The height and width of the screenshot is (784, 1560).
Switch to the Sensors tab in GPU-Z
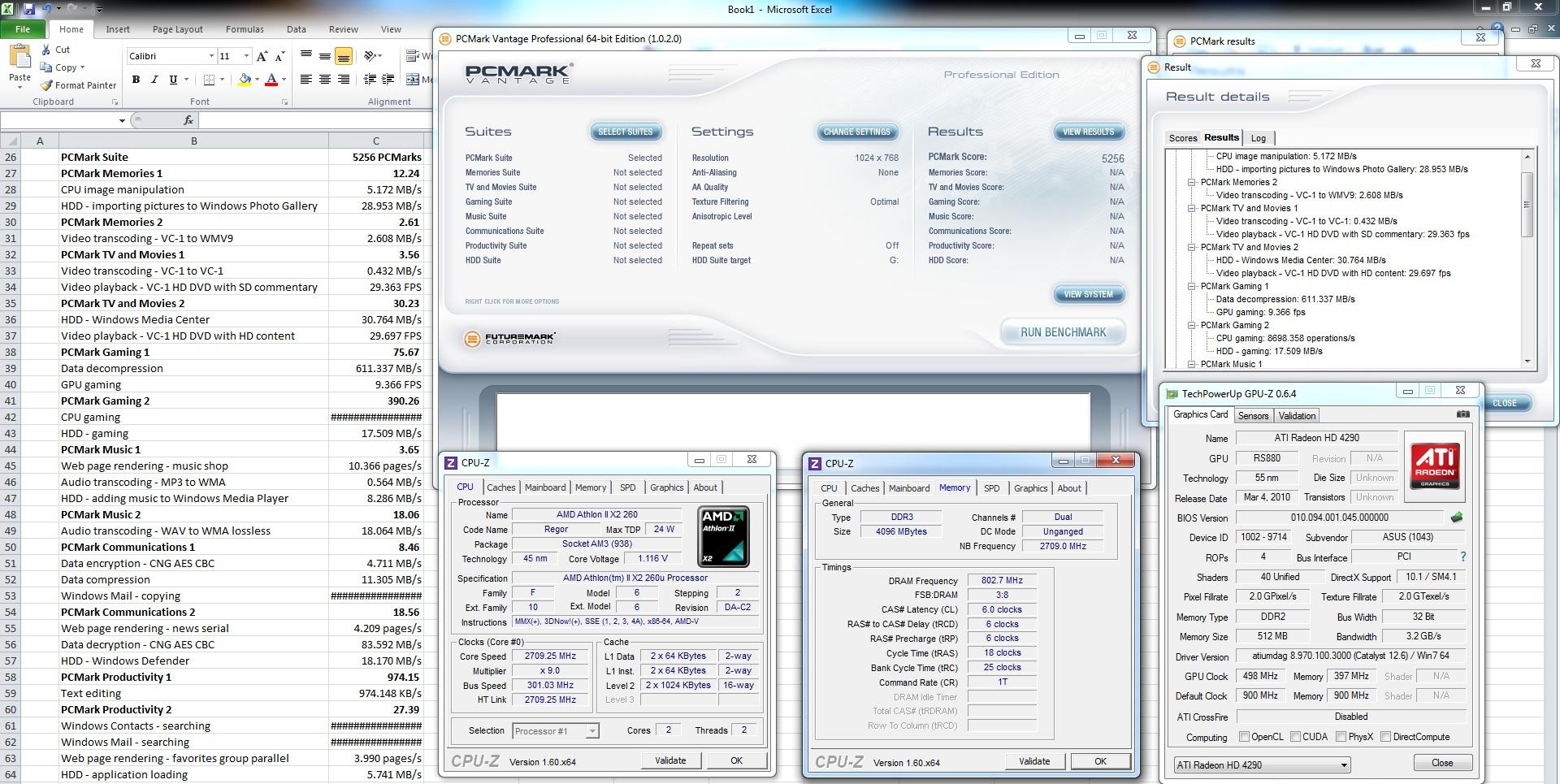point(1253,416)
